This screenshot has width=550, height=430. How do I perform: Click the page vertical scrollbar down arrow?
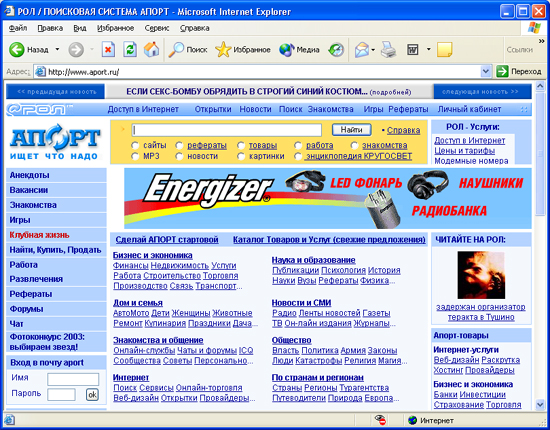(540, 405)
